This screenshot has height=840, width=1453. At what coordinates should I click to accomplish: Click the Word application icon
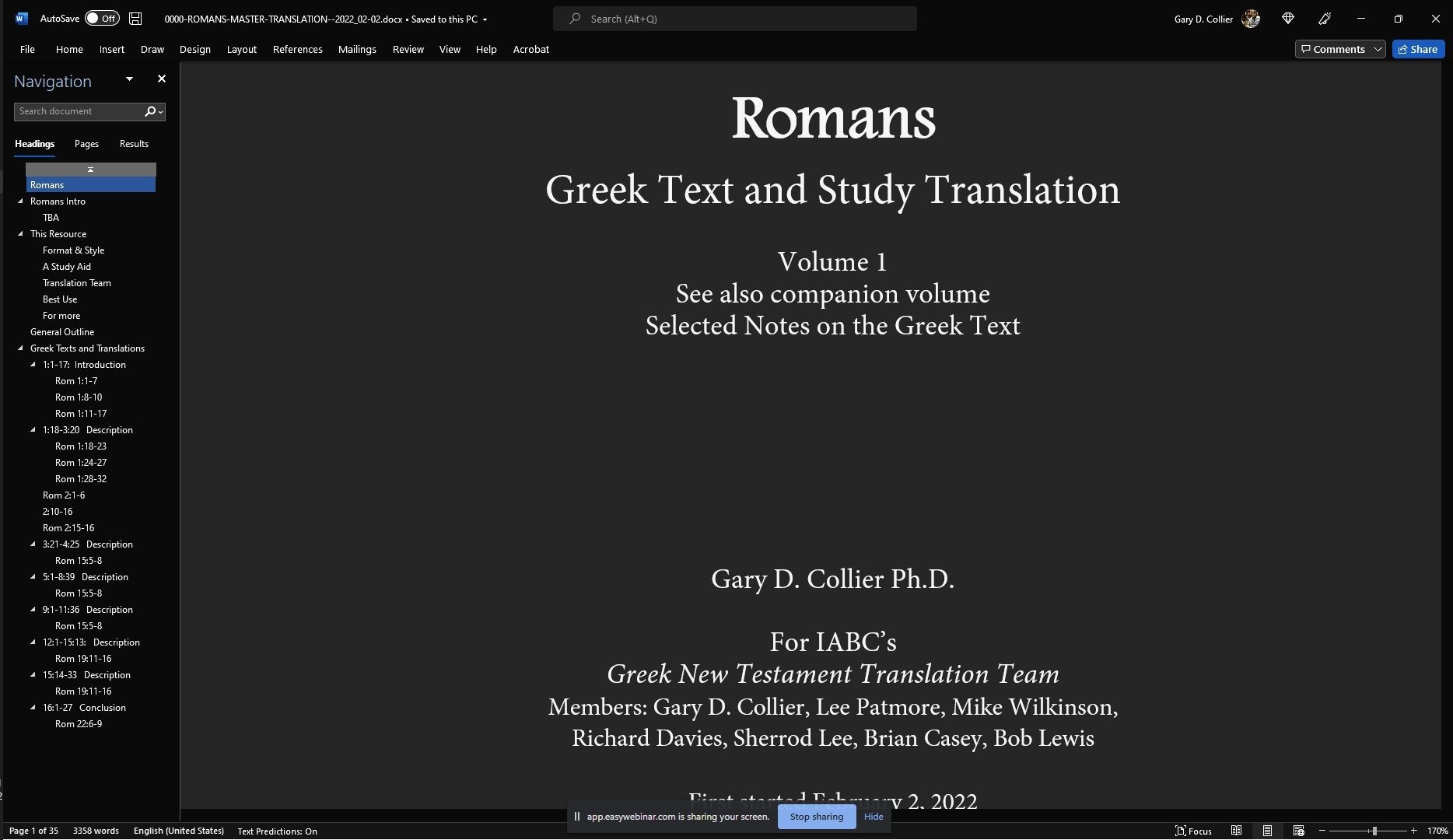(22, 19)
